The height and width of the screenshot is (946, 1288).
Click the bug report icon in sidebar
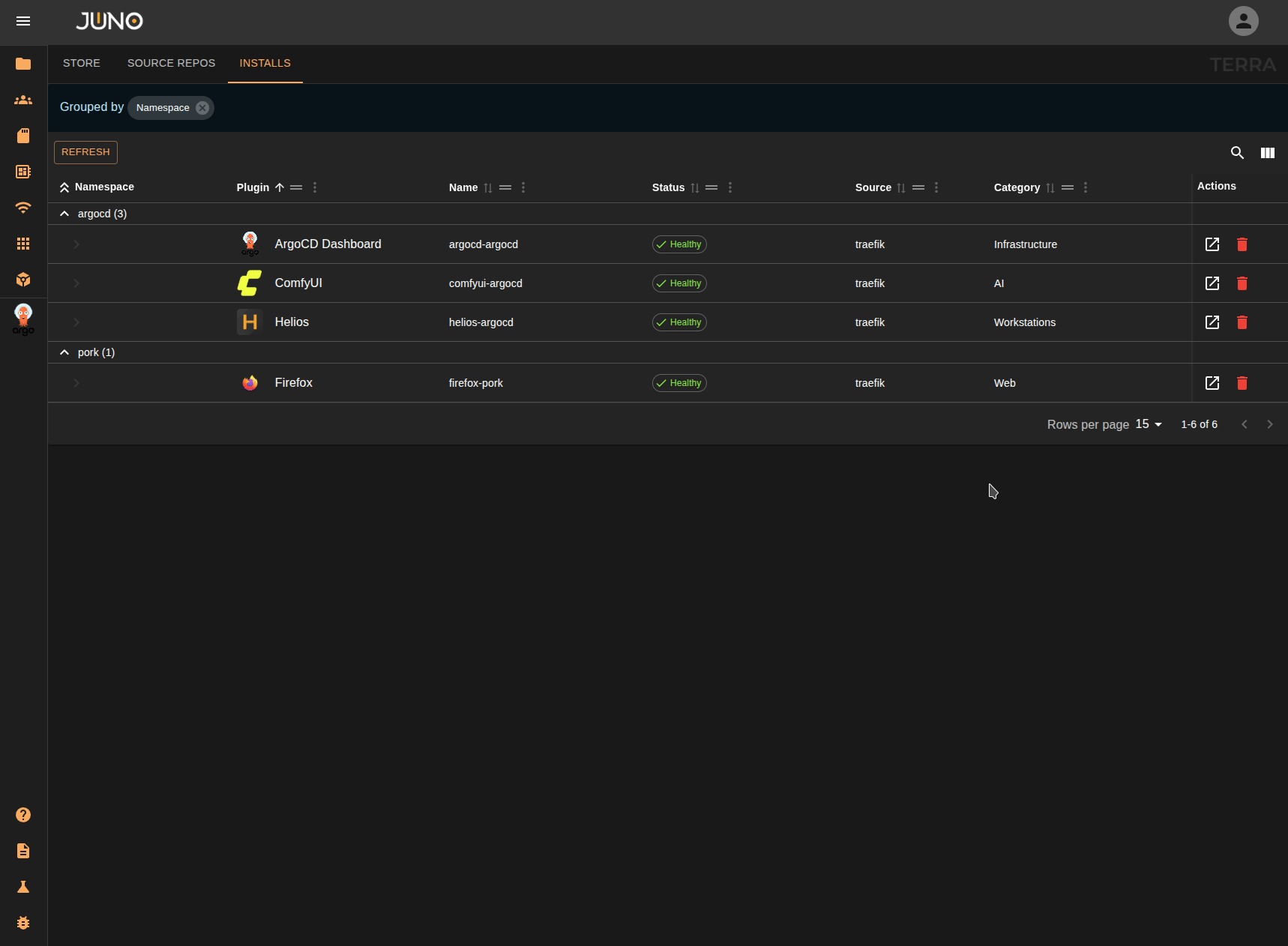pos(23,923)
